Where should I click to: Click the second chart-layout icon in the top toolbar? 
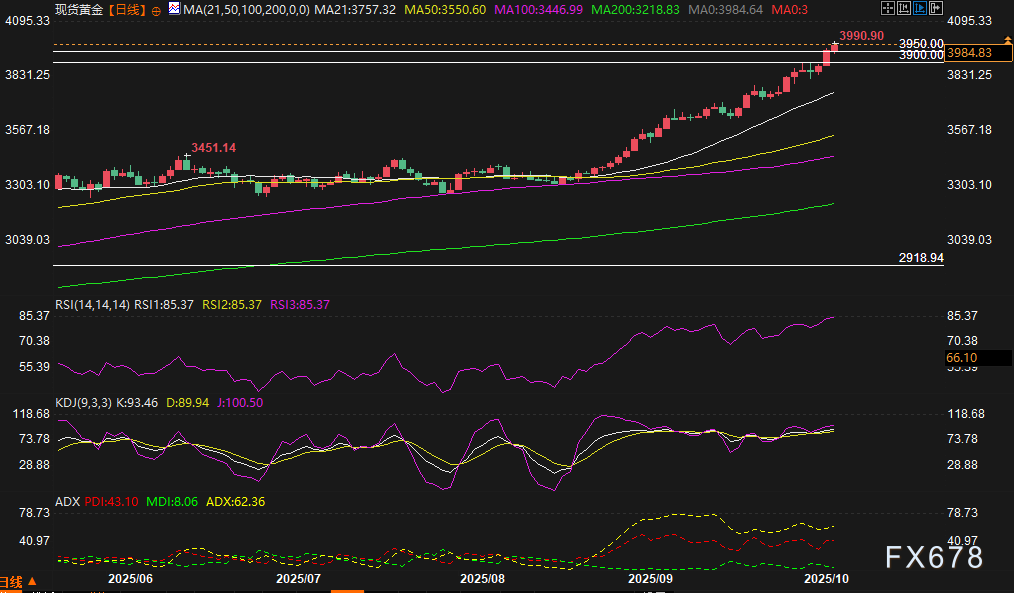pos(905,10)
